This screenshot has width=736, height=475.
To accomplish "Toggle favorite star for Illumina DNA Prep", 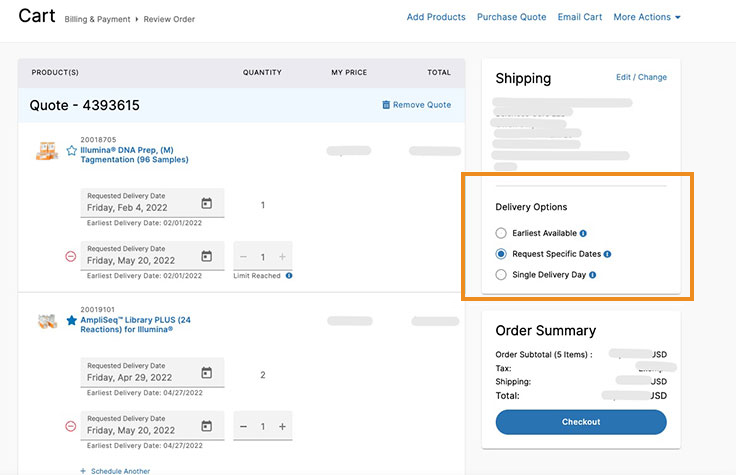I will [71, 150].
